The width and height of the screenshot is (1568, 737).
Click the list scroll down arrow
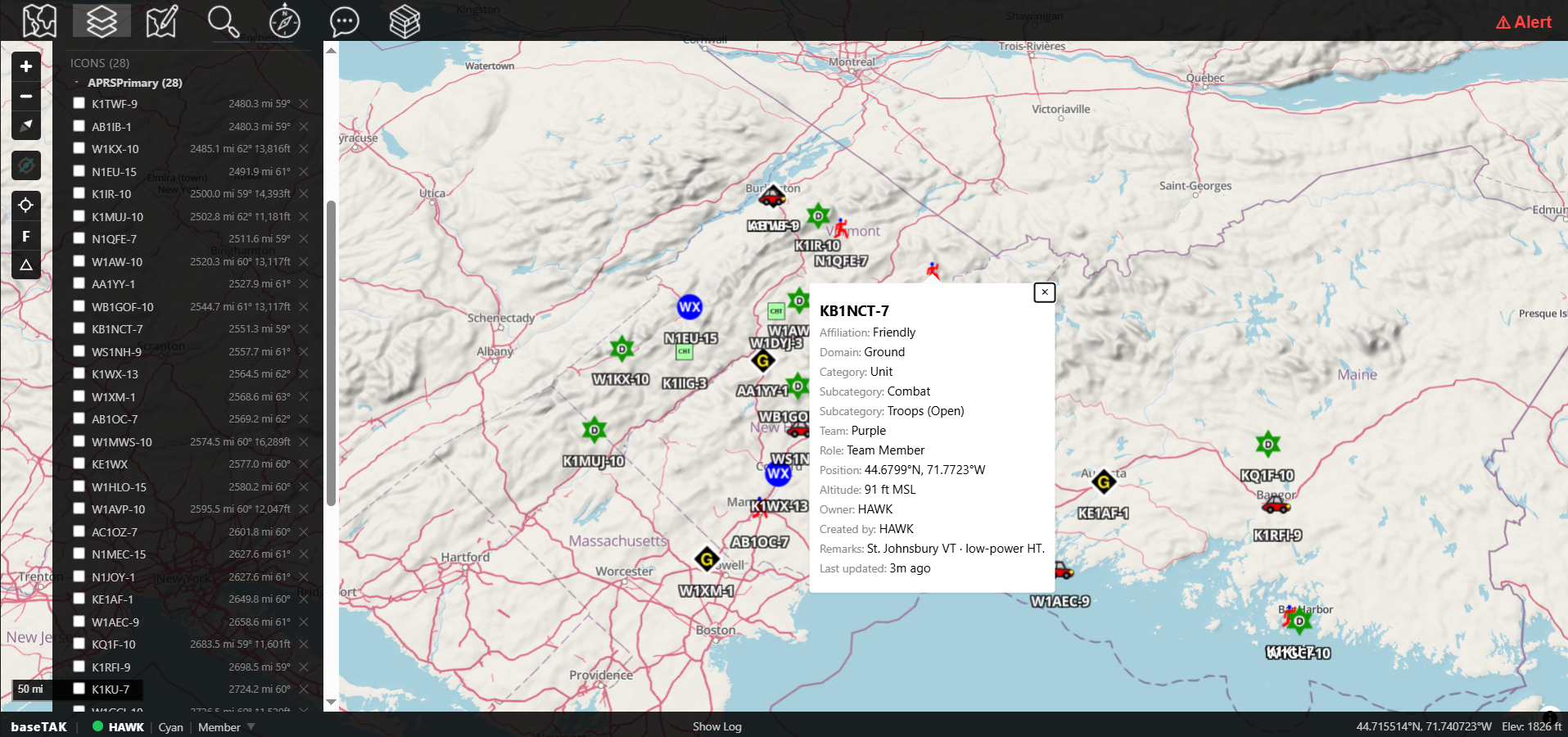point(331,702)
